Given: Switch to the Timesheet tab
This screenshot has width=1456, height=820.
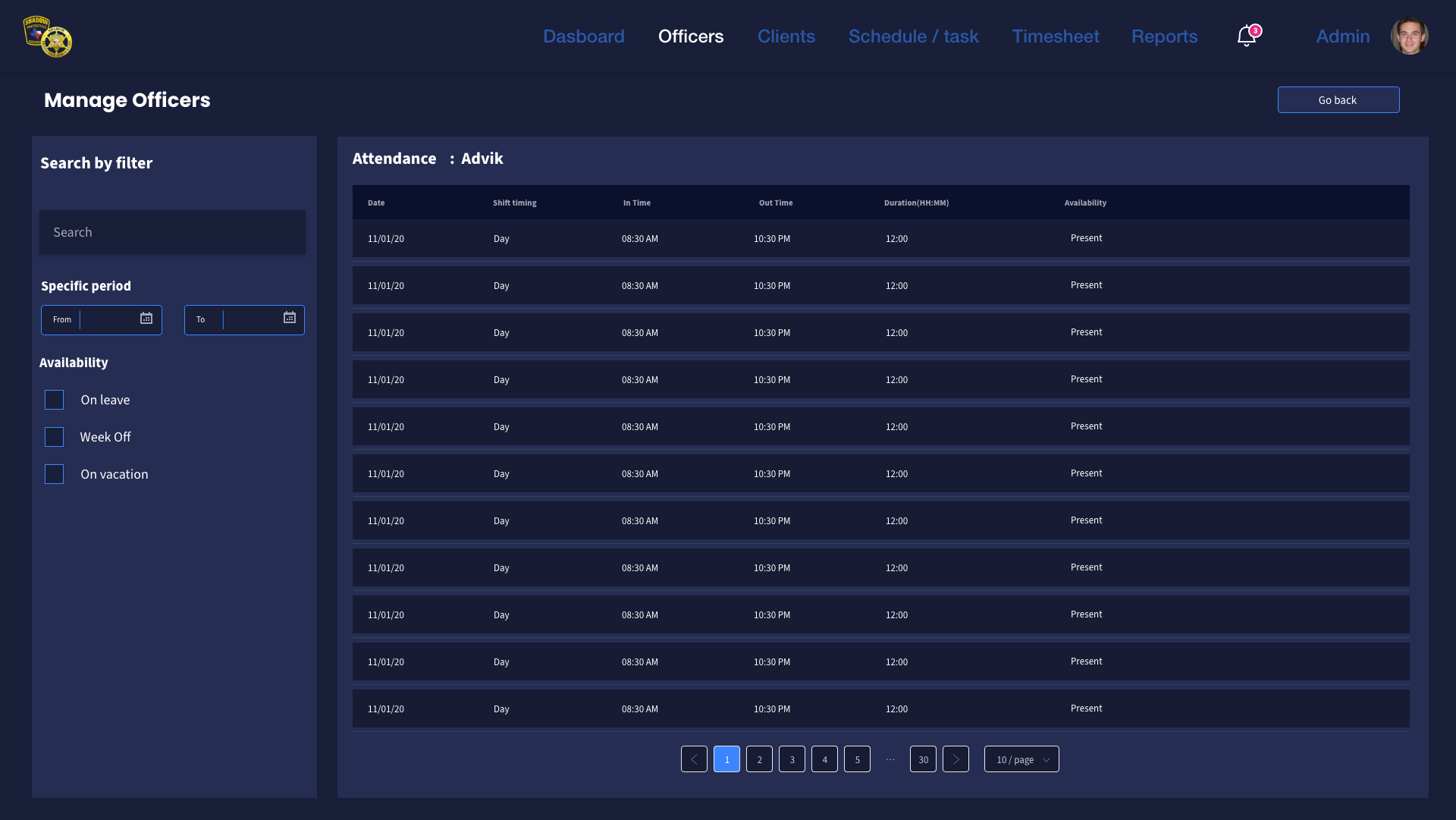Looking at the screenshot, I should click(x=1055, y=36).
